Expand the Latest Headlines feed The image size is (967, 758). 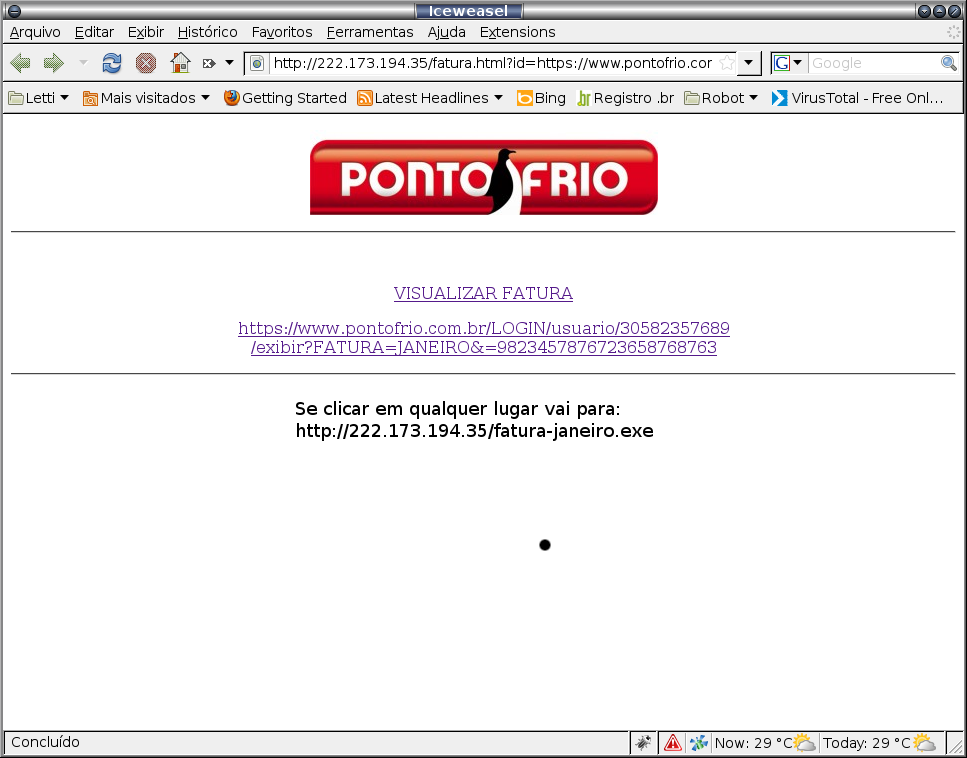point(430,98)
